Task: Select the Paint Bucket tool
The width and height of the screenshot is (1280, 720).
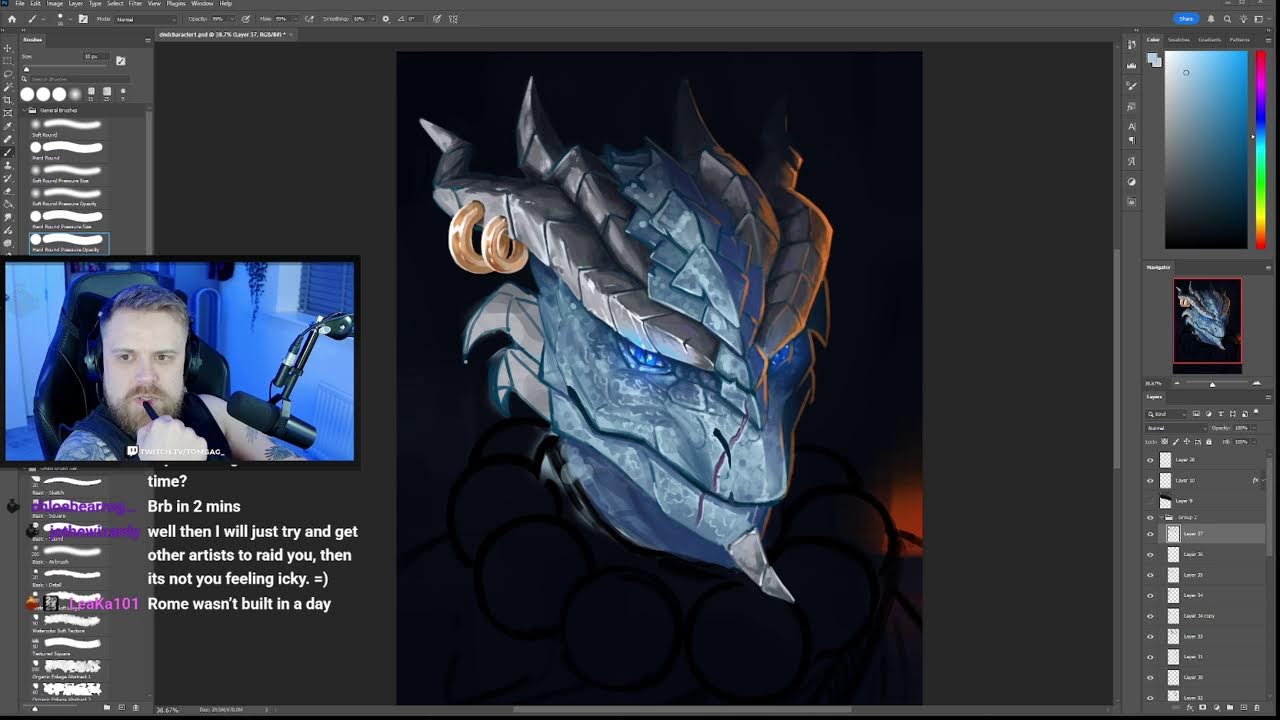Action: pyautogui.click(x=8, y=204)
